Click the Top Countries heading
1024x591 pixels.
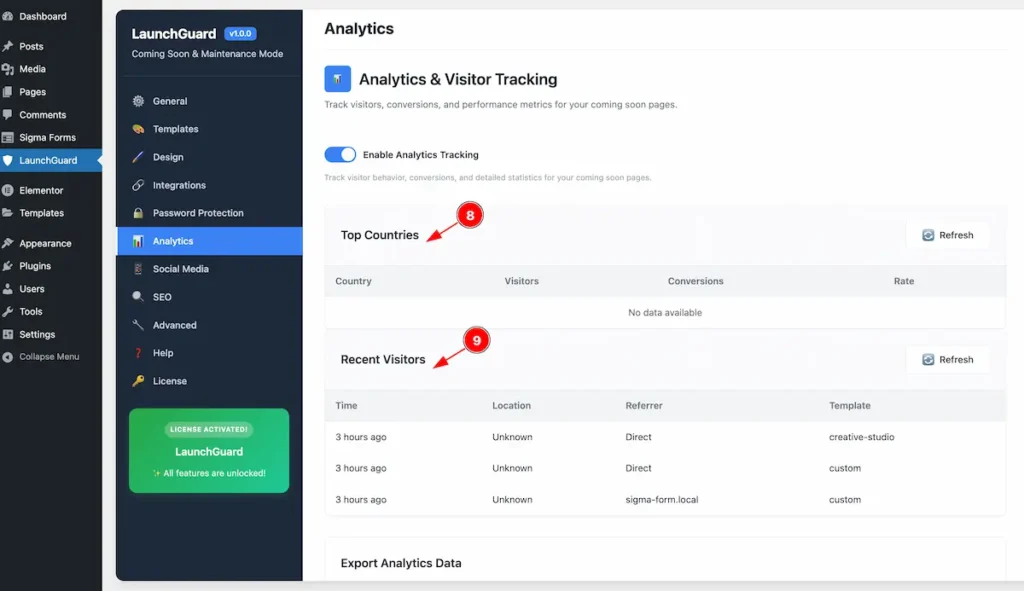pos(379,235)
